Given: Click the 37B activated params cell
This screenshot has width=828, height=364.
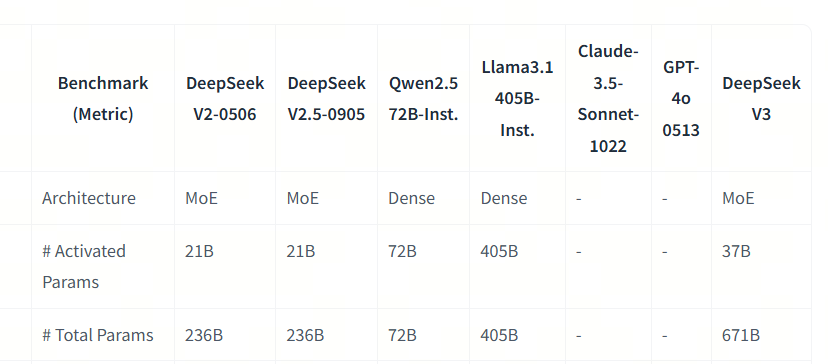Looking at the screenshot, I should tap(736, 251).
